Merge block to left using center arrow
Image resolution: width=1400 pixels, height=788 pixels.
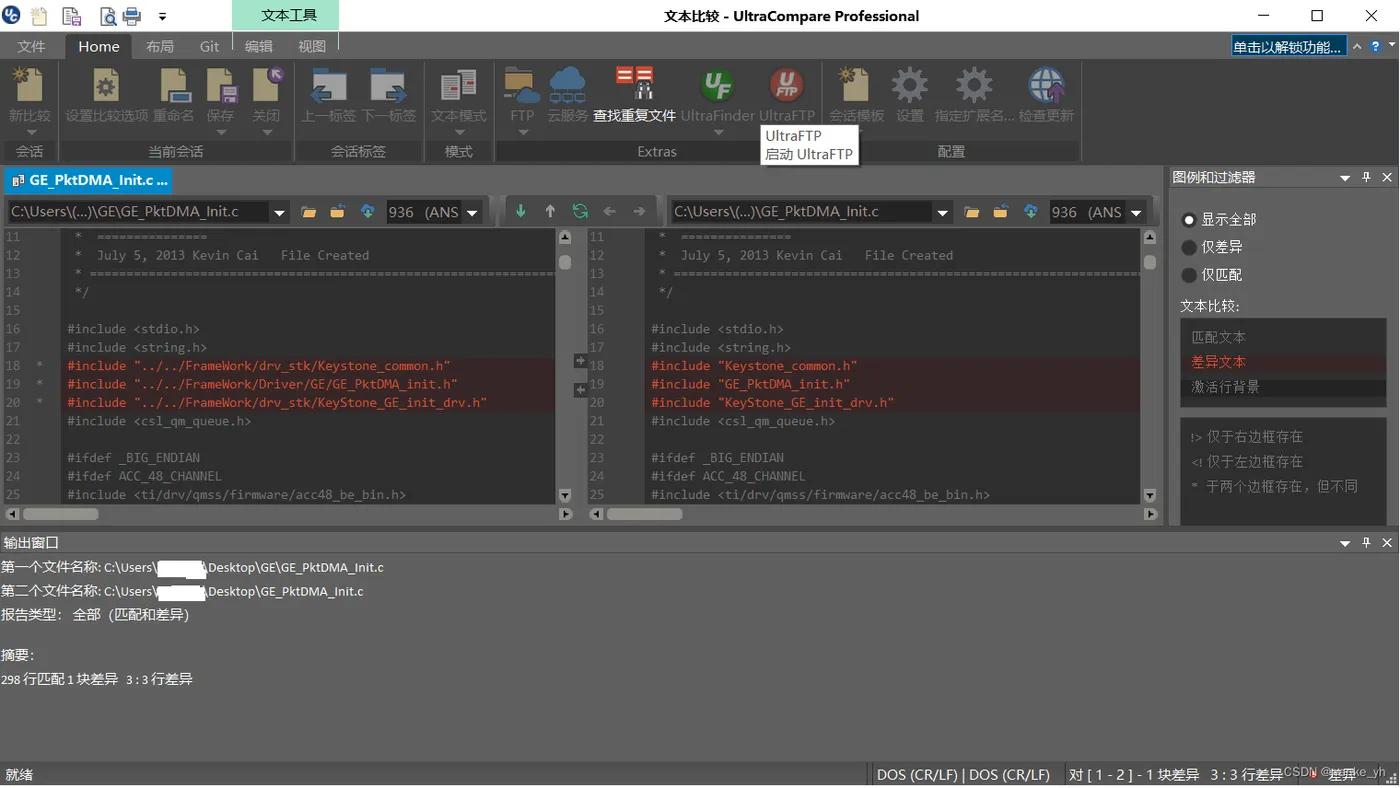pyautogui.click(x=580, y=390)
